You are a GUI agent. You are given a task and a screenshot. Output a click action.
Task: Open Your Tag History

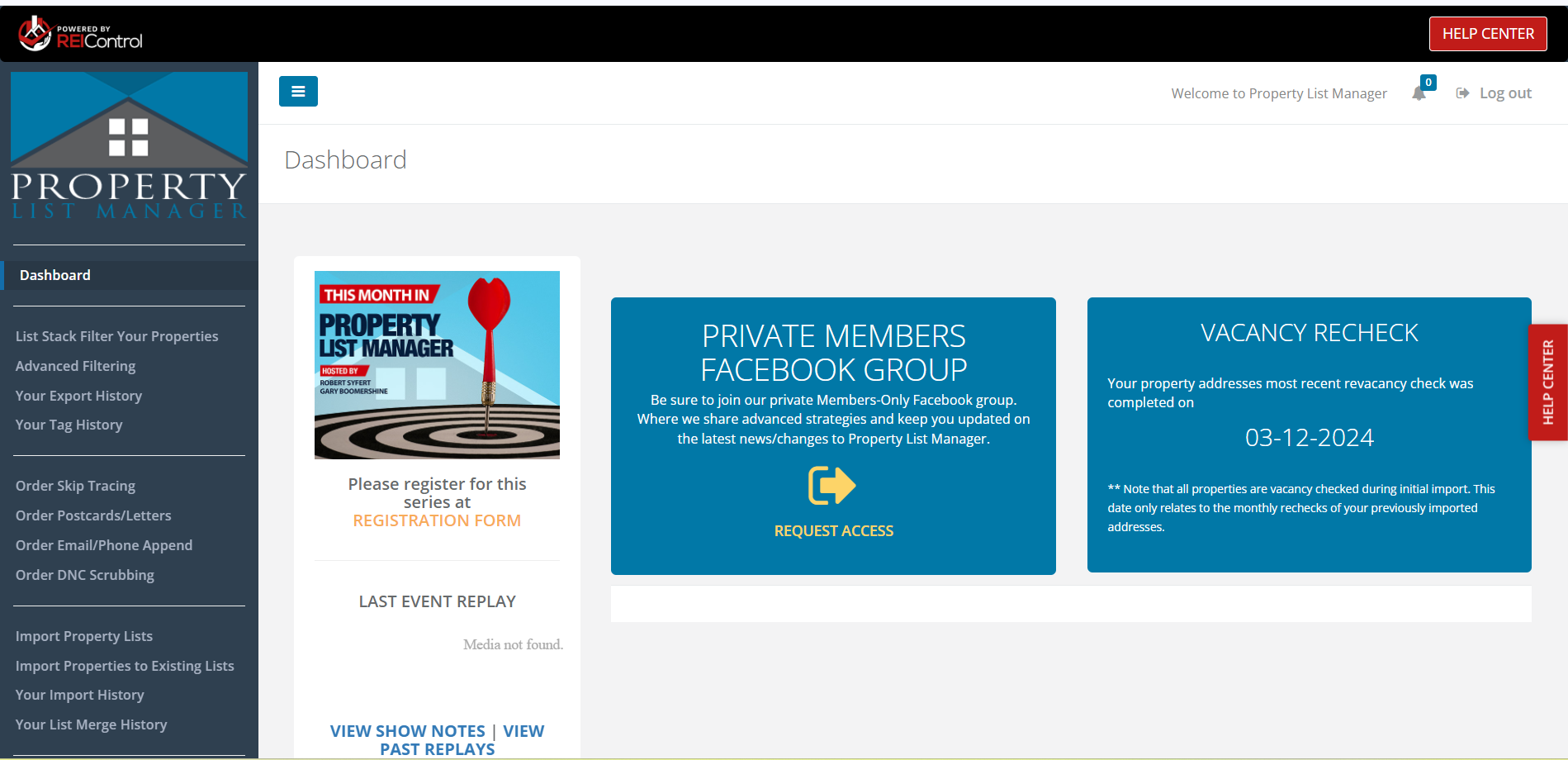pyautogui.click(x=69, y=424)
